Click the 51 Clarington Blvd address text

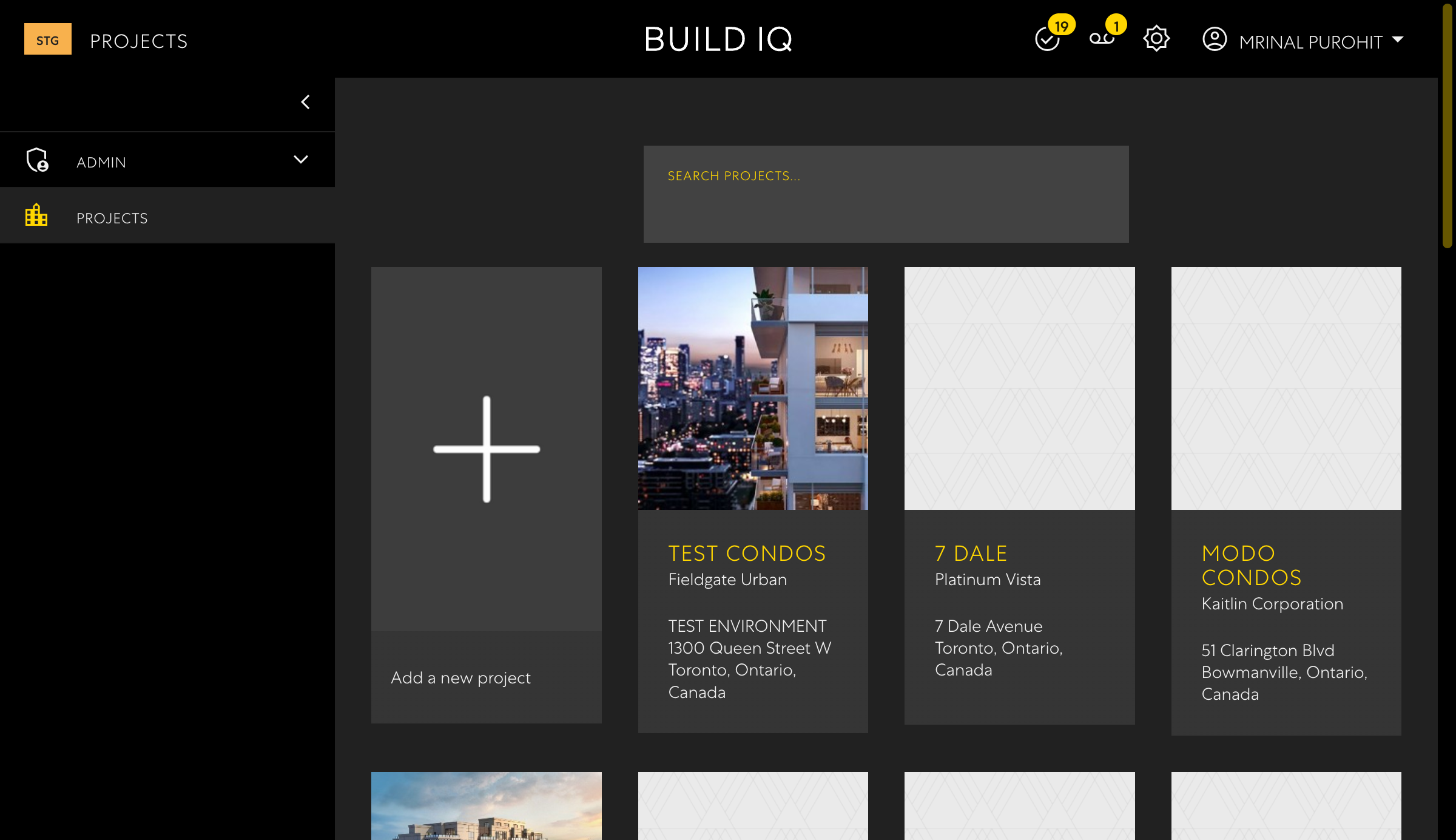pyautogui.click(x=1268, y=650)
